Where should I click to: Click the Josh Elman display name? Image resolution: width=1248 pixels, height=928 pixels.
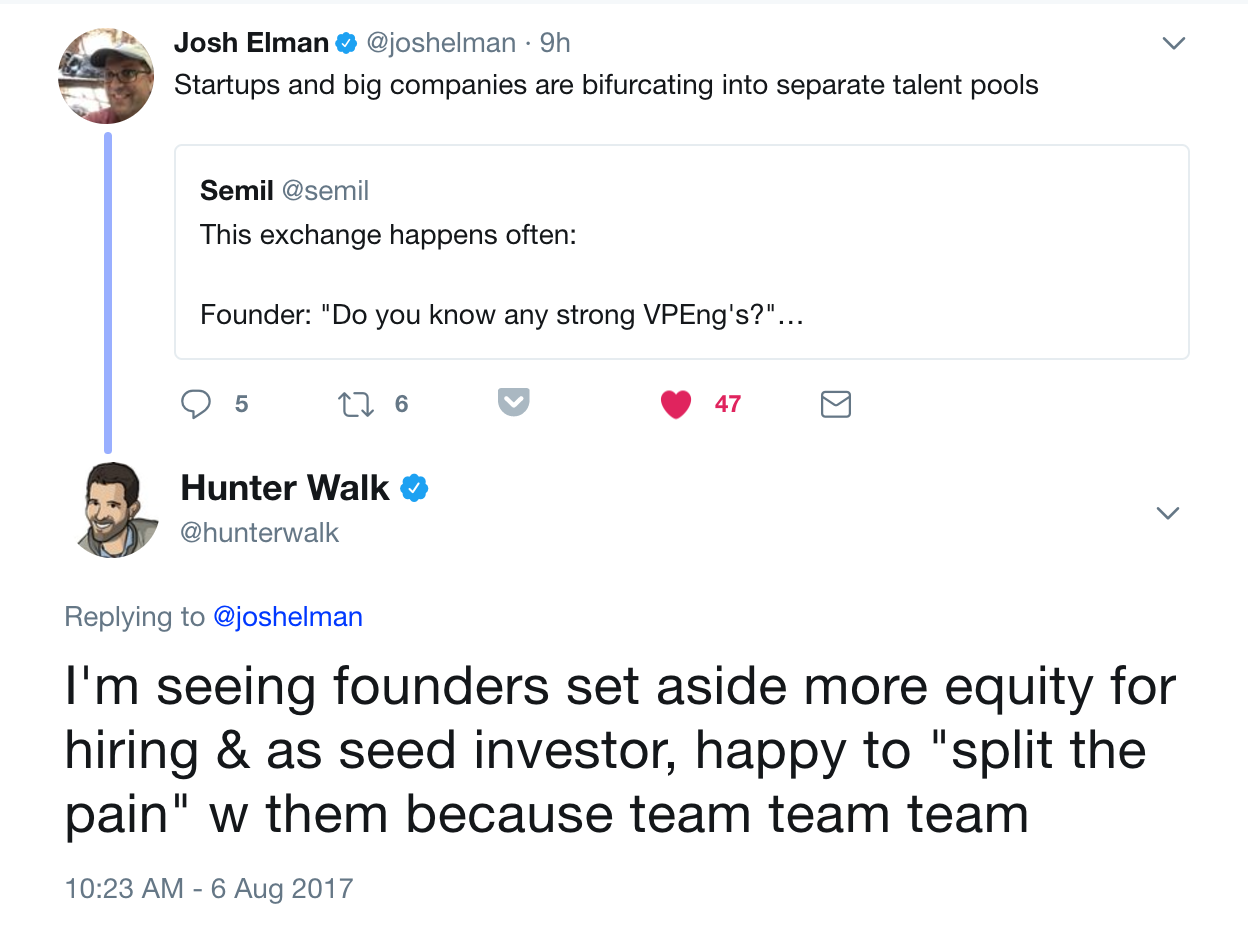[x=251, y=43]
